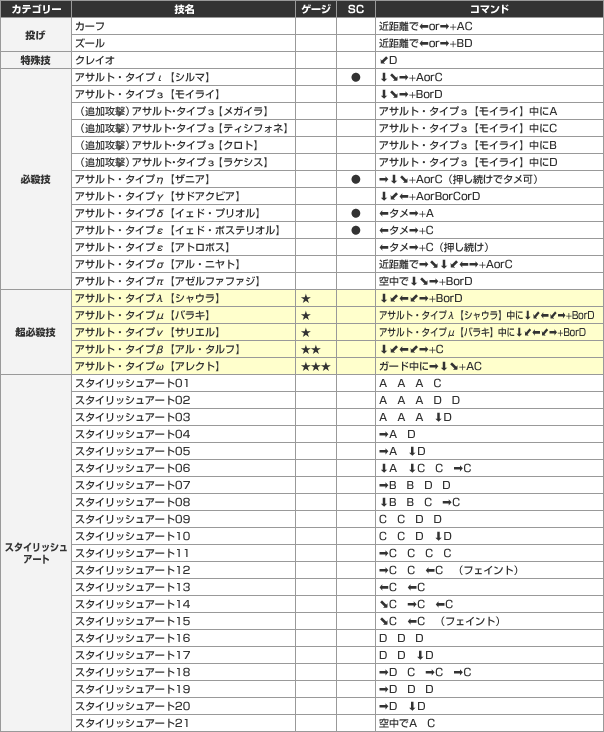
Task: Click the 【アトロポス】 move name
Action: tap(152, 247)
